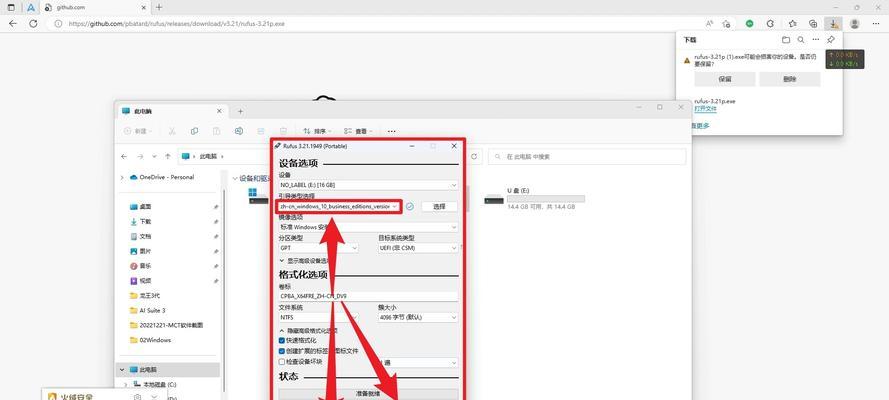Open the Edge tab actions menu icon
889x400 pixels.
click(11, 7)
